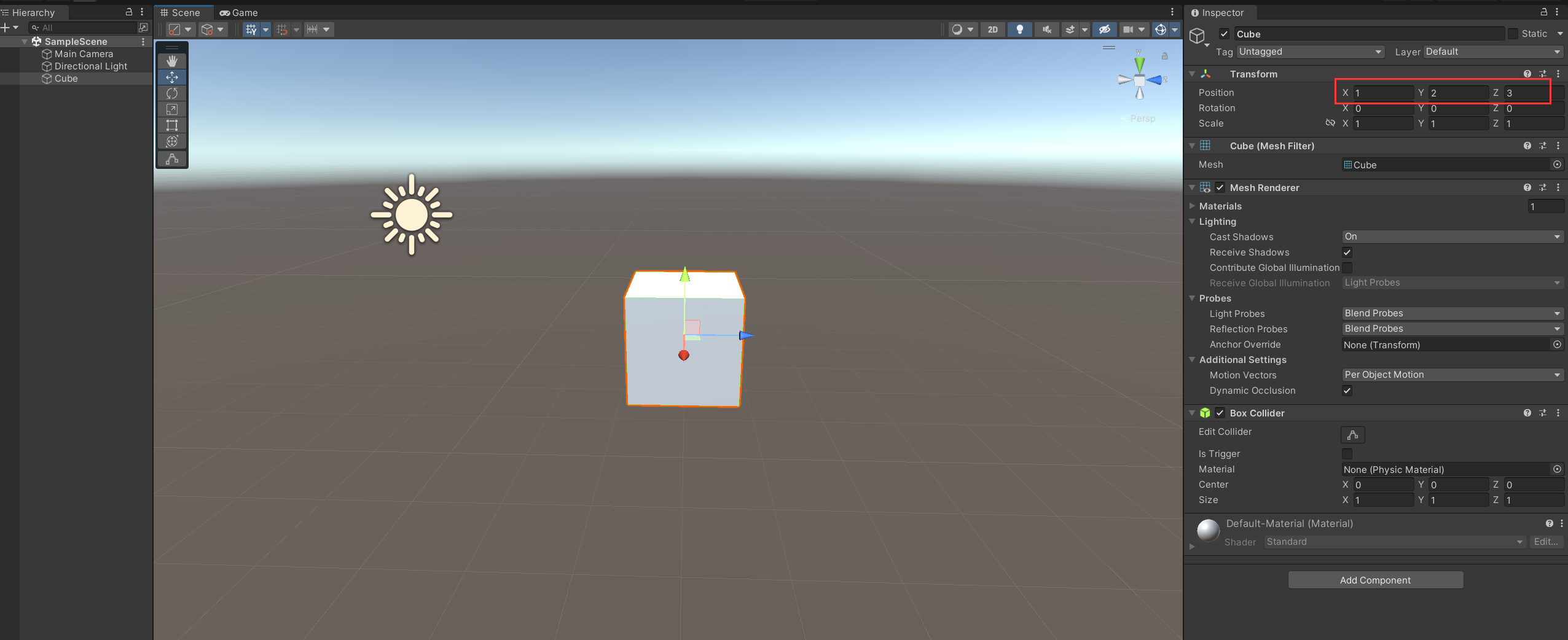Select the Scale tool

tap(172, 109)
